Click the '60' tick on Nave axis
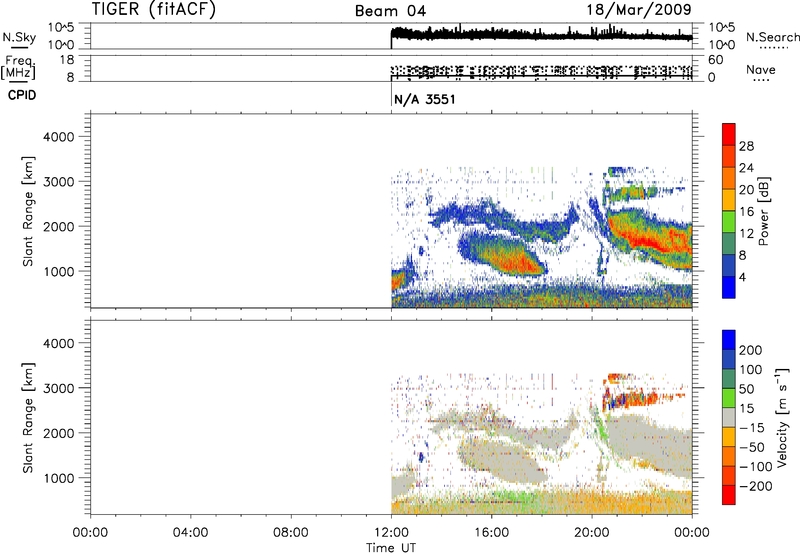This screenshot has width=800, height=554. click(715, 60)
